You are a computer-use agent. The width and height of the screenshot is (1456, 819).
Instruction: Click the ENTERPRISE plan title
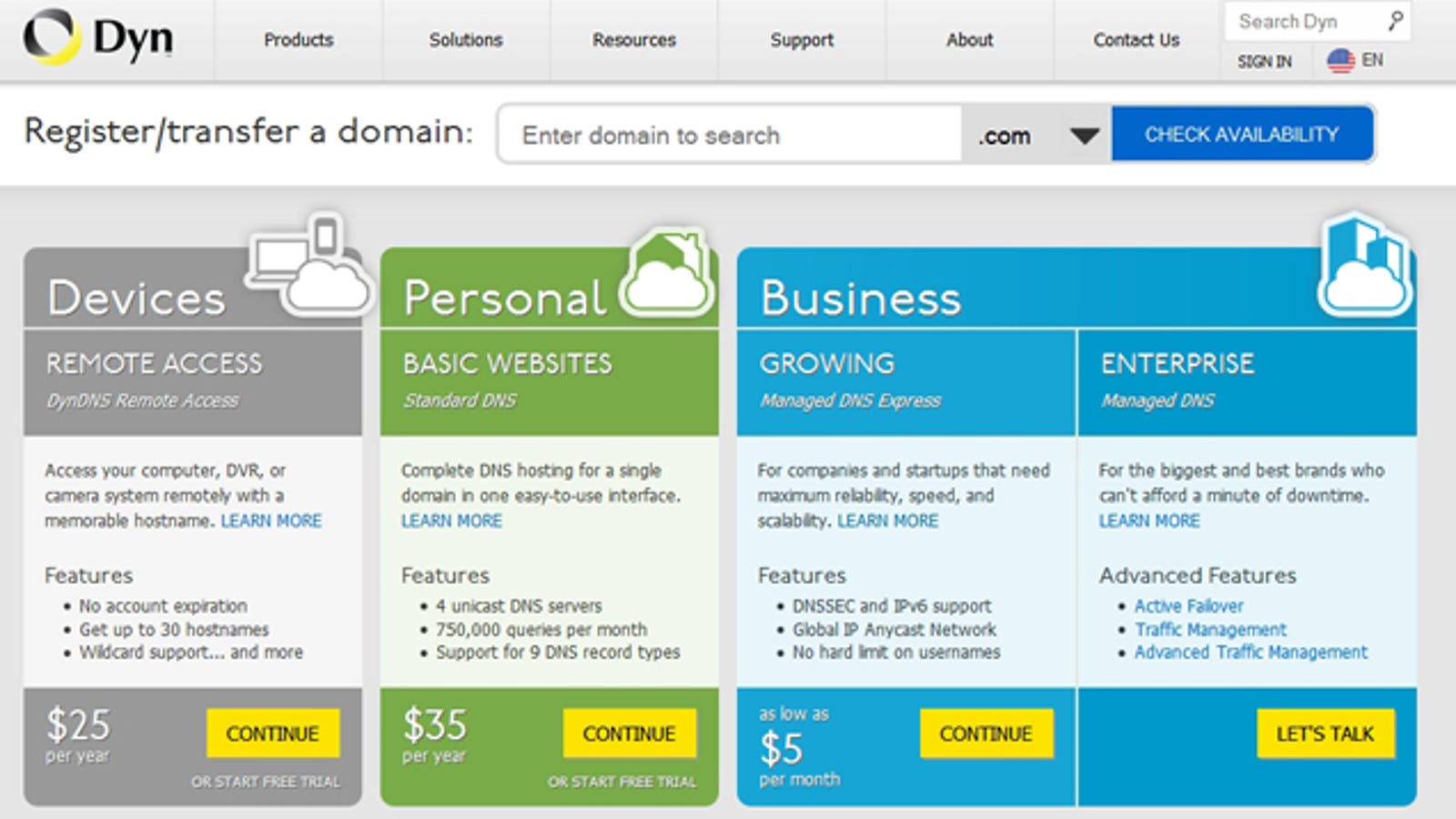1178,364
